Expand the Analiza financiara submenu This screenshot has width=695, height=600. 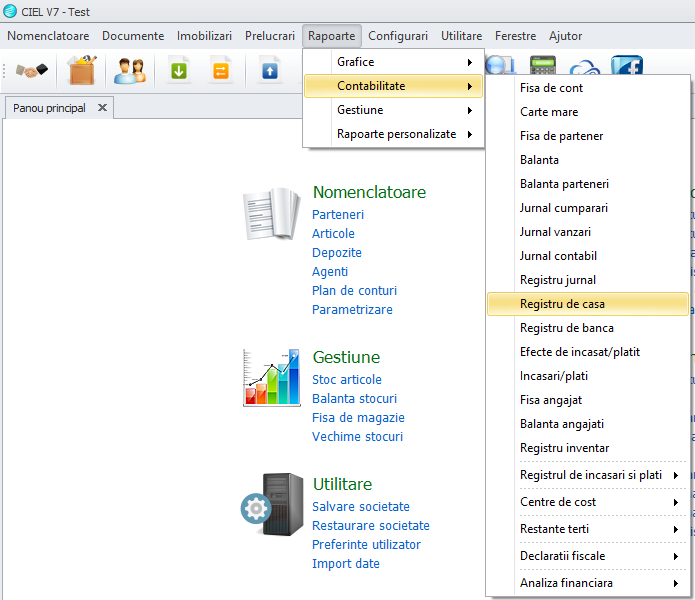588,583
